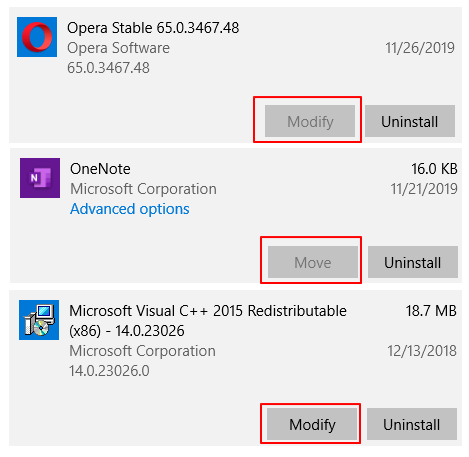The height and width of the screenshot is (457, 469).
Task: Click the Opera Stable app icon
Action: point(37,37)
